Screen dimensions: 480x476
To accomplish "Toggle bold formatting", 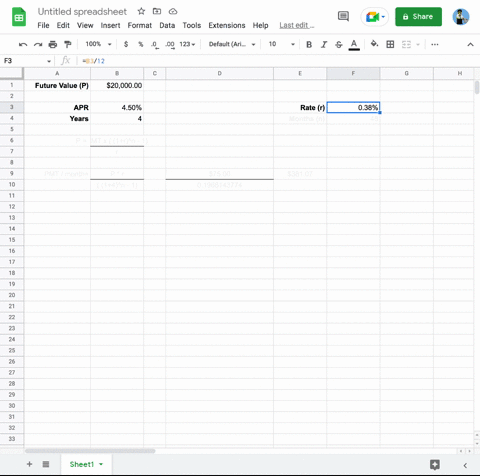I will [309, 44].
